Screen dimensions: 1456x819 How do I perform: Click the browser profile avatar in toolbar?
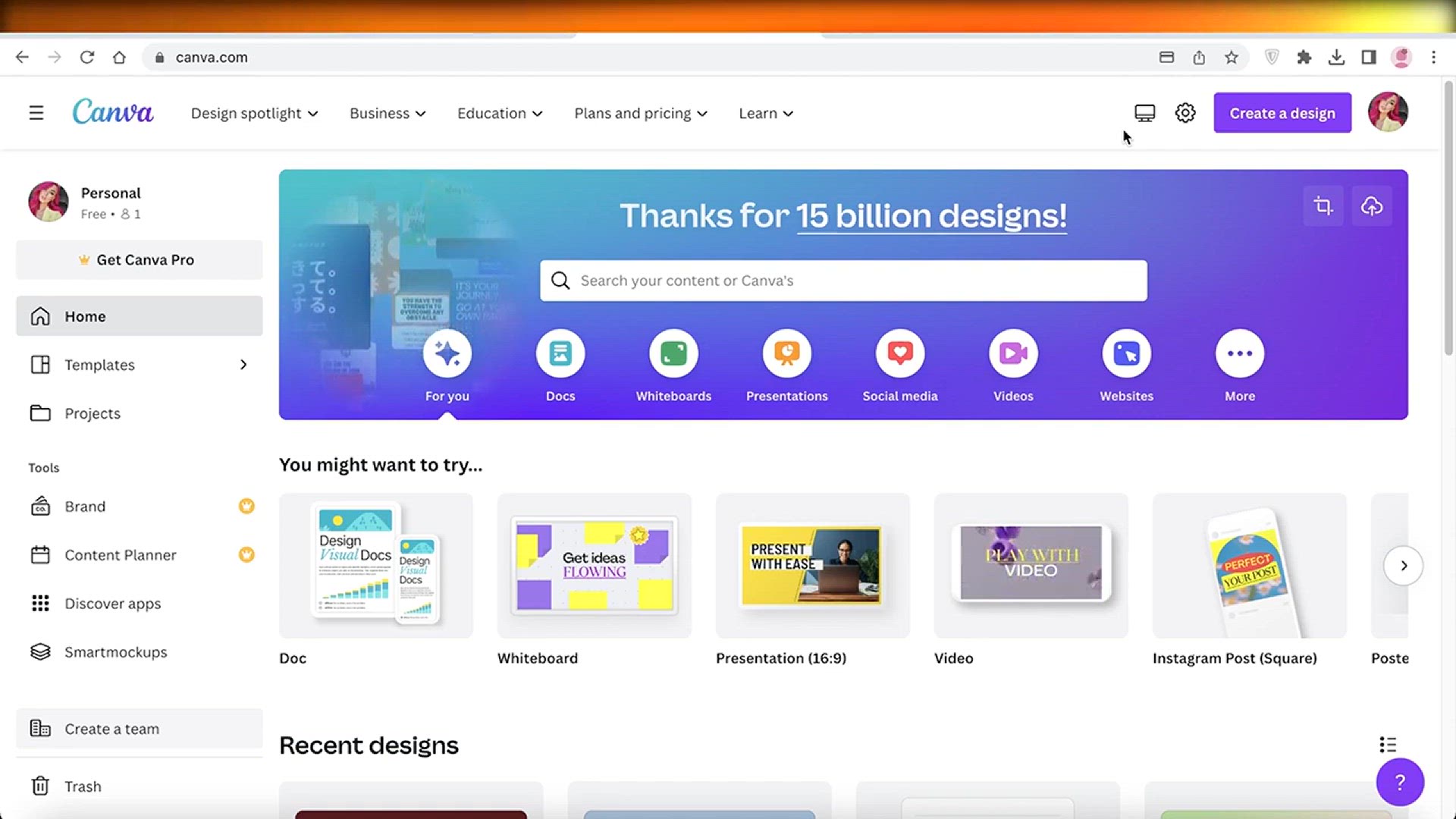[x=1401, y=57]
